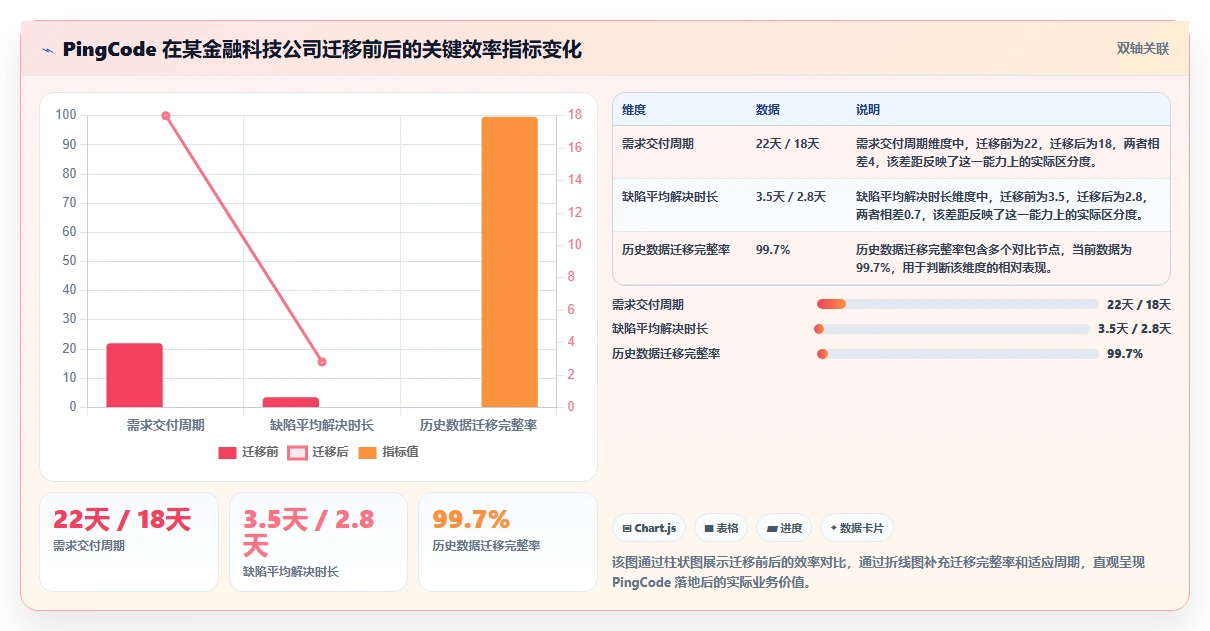Viewport: 1210px width, 631px height.
Task: Click the 数据 table column header
Action: coord(768,109)
